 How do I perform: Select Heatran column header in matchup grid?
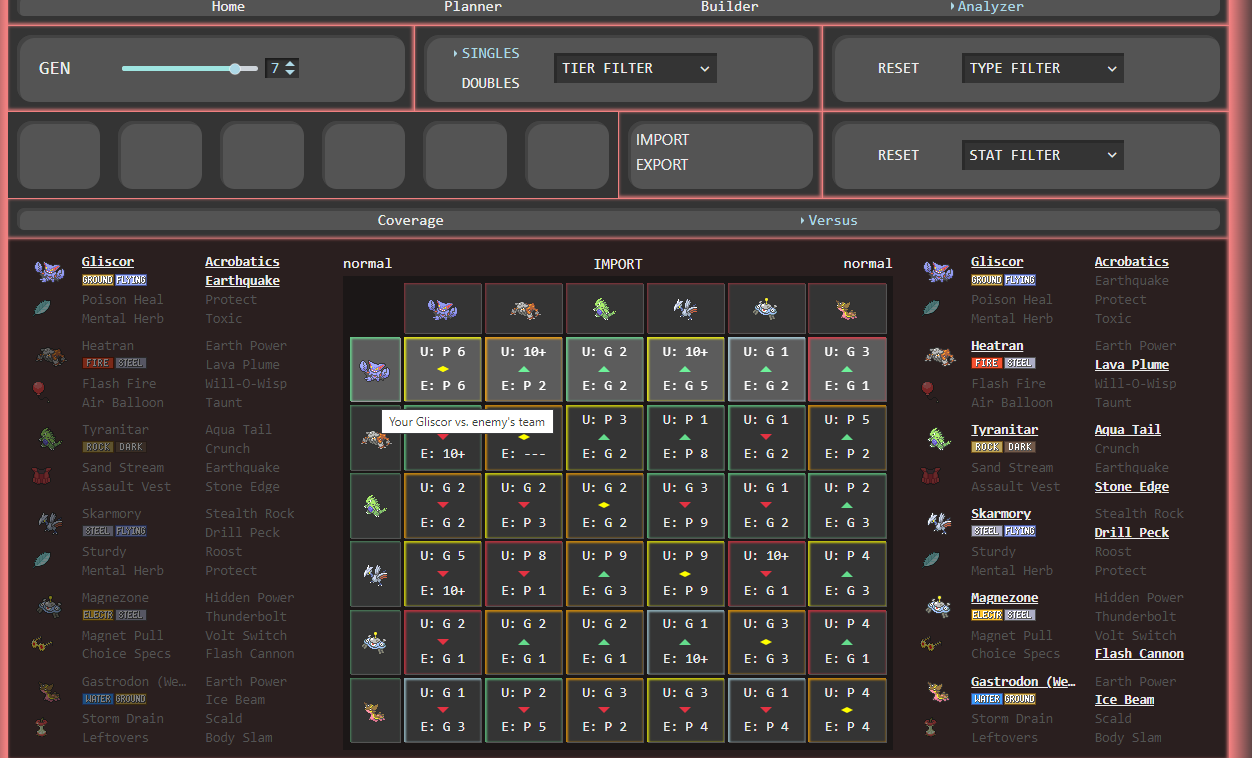point(524,308)
